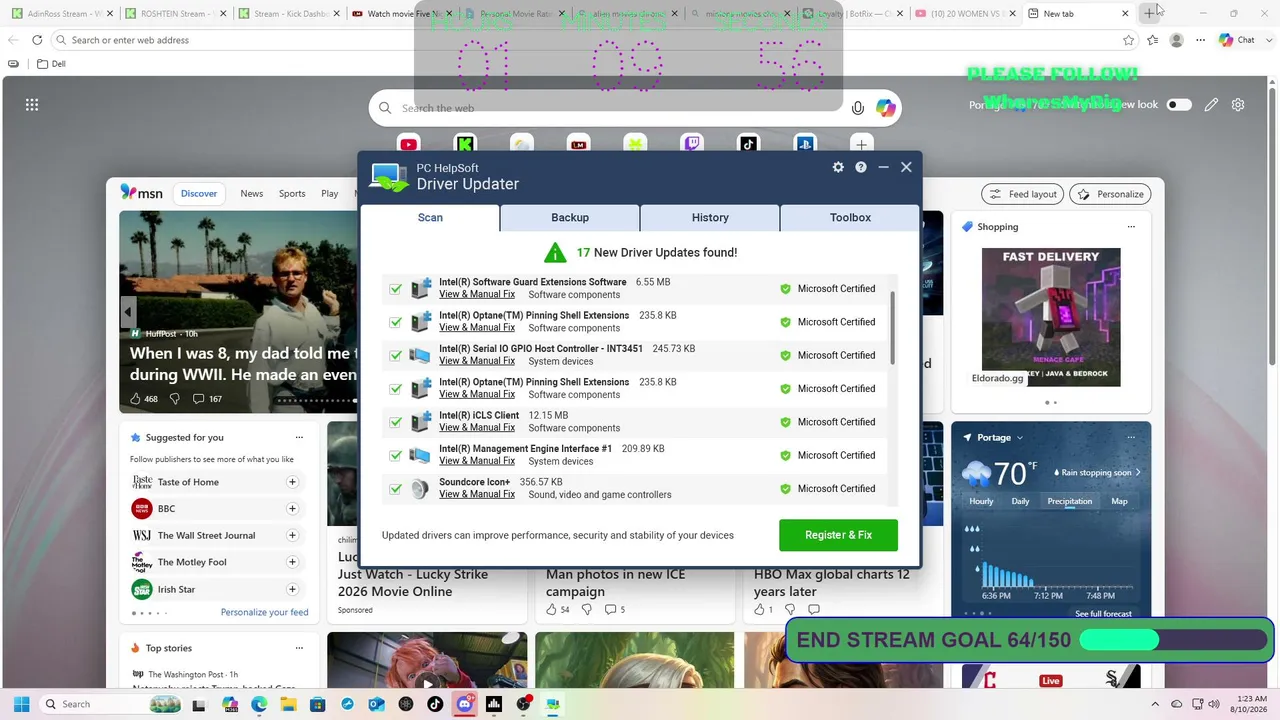This screenshot has width=1280, height=720.
Task: Open weather card more options menu
Action: pos(1131,438)
